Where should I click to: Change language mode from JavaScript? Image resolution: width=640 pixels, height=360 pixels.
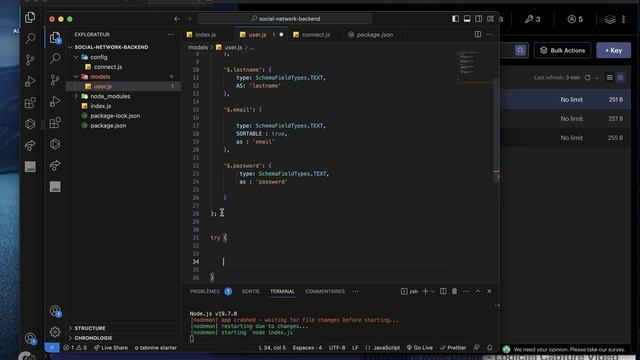click(x=387, y=348)
